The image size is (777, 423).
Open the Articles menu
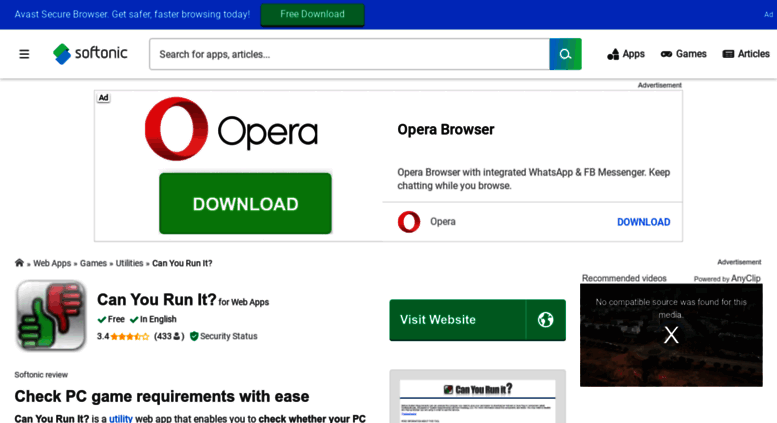pos(746,54)
